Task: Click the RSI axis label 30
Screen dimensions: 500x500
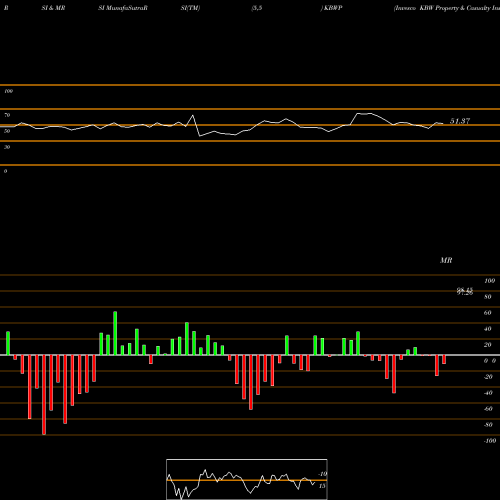Action: [x=7, y=147]
